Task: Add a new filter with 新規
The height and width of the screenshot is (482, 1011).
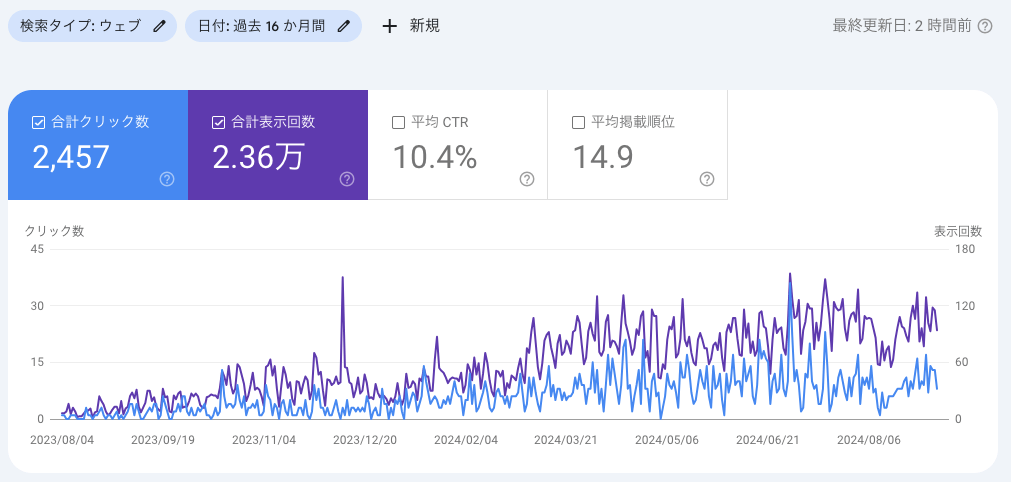Action: (x=411, y=26)
